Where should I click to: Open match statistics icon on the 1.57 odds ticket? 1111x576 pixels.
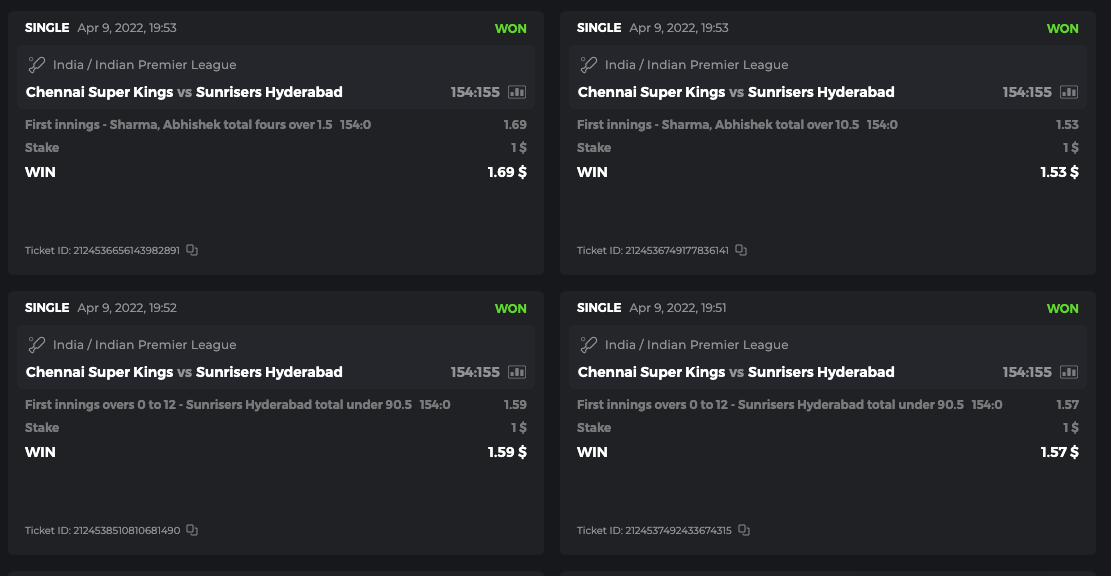[x=1069, y=372]
